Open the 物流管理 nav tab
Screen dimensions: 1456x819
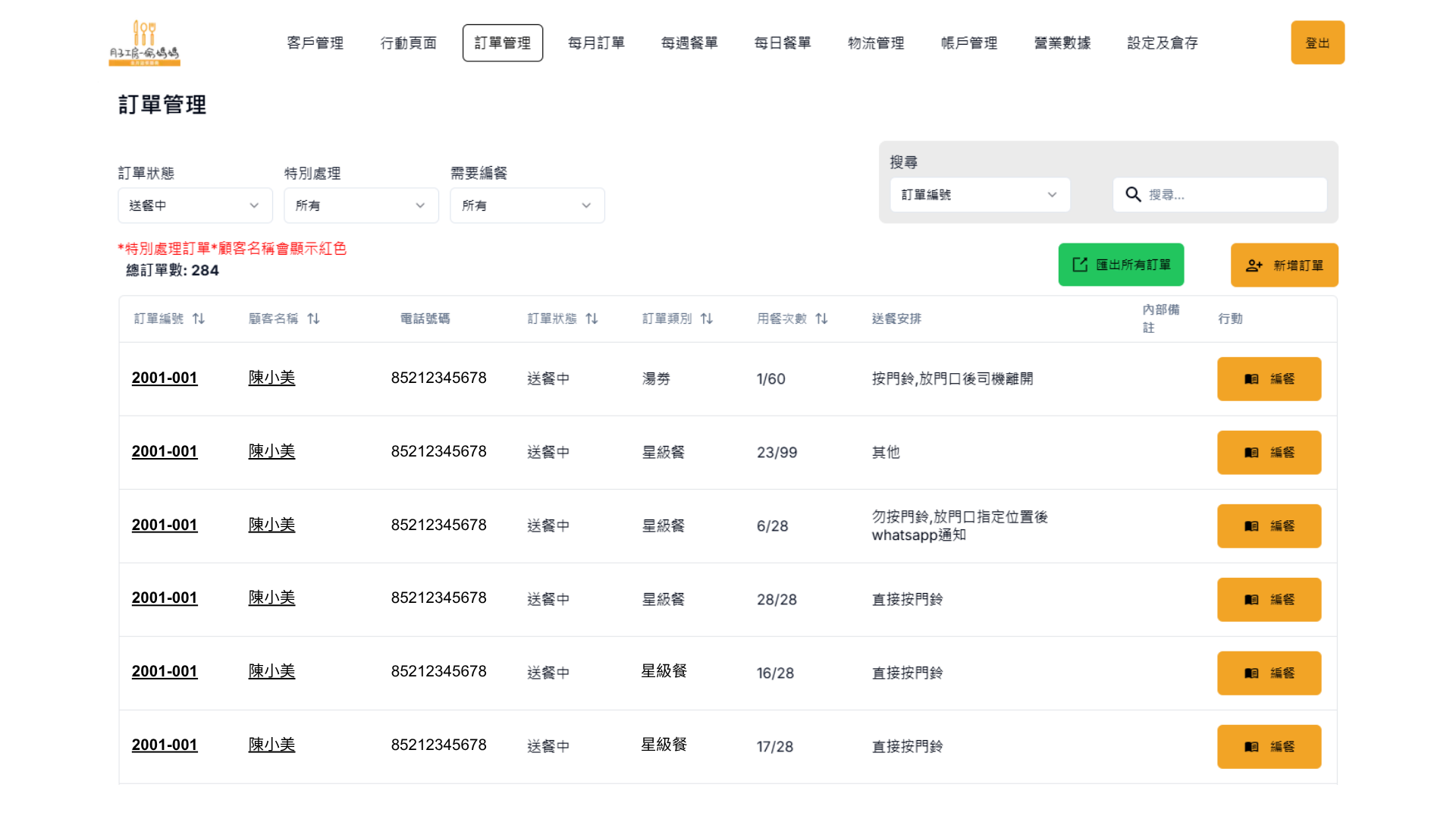tap(875, 43)
